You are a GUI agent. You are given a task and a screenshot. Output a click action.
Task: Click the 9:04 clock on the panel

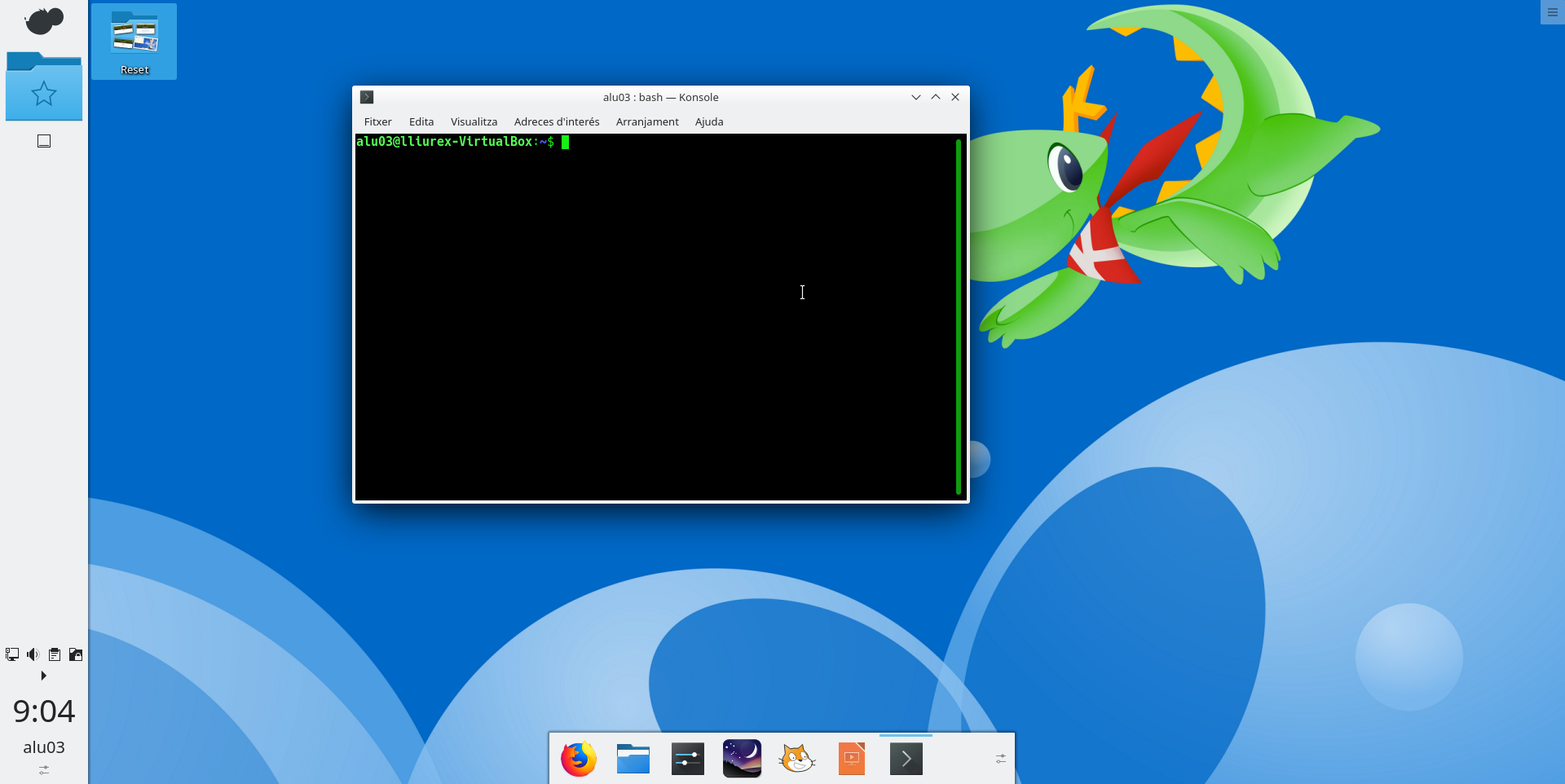tap(44, 711)
